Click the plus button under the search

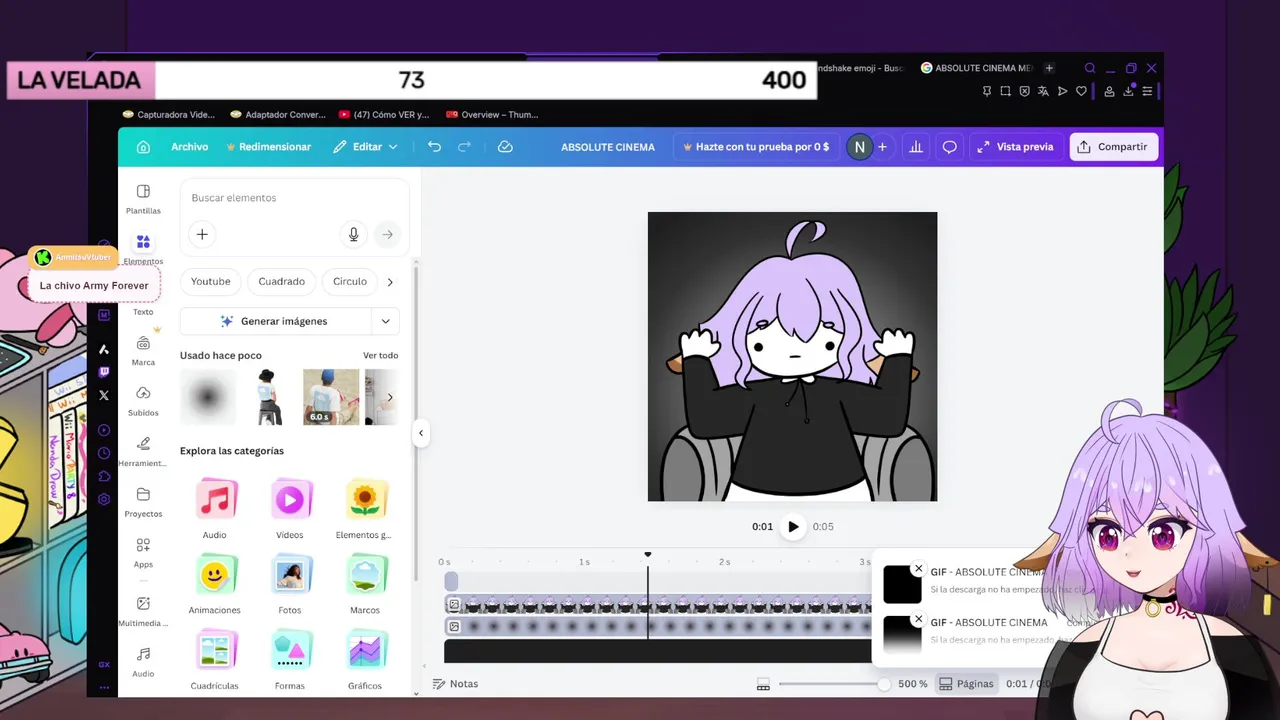[202, 234]
